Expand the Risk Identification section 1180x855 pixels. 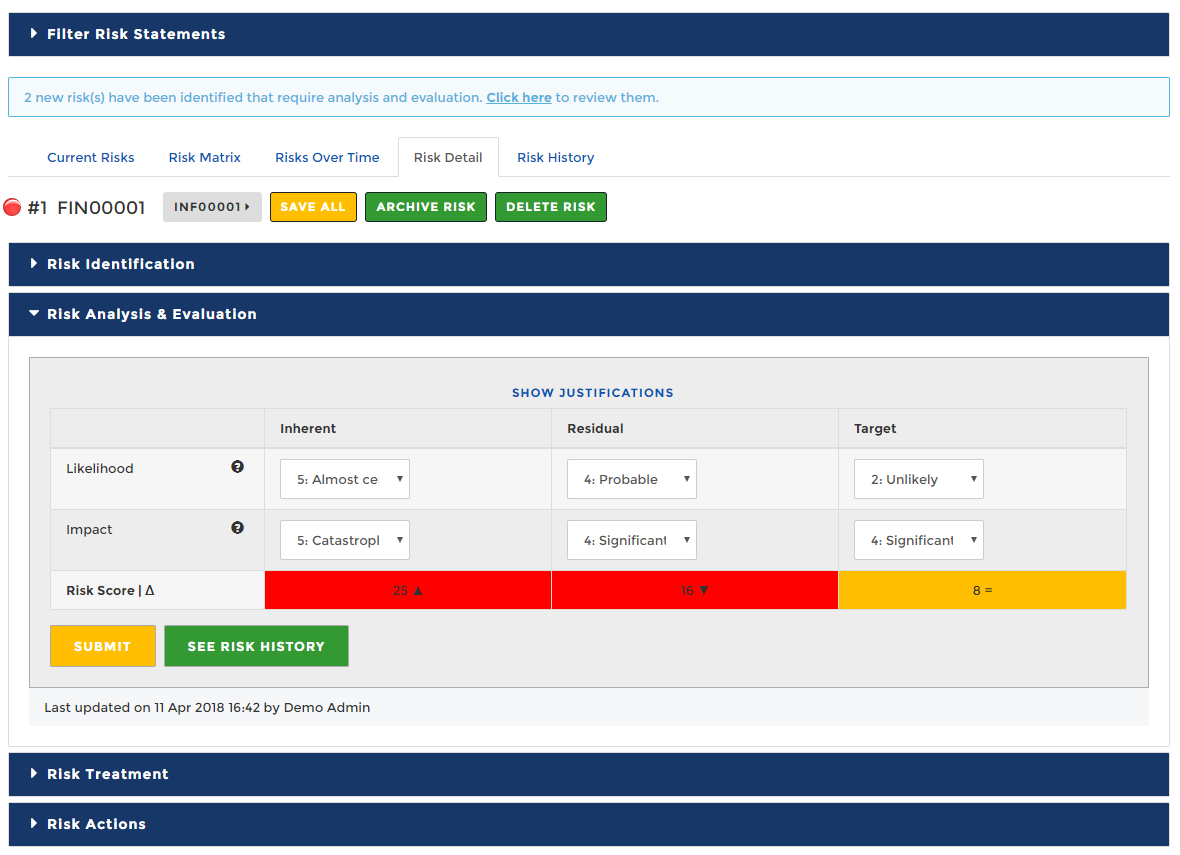[120, 264]
